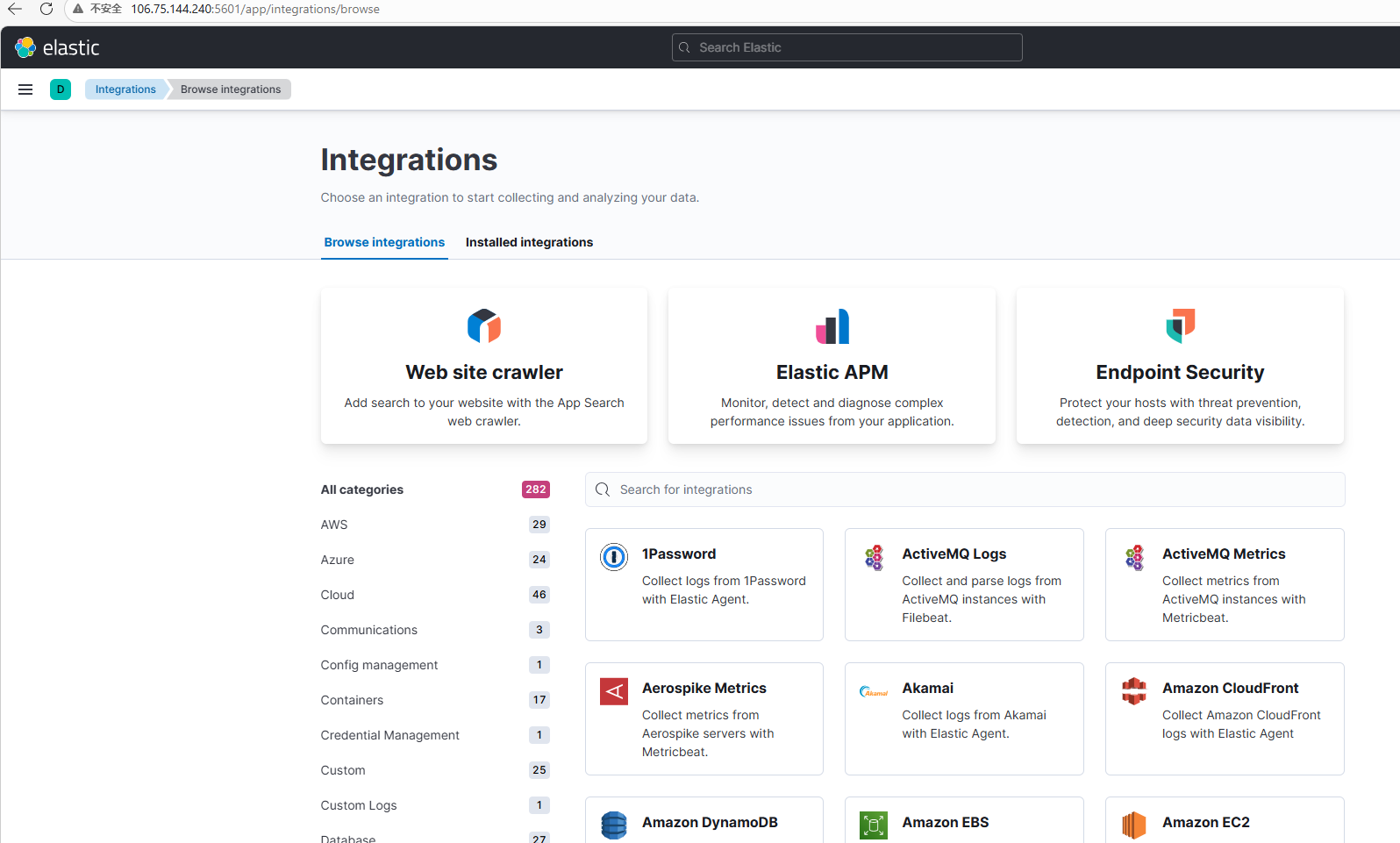Open the Elastic APM card
This screenshot has width=1400, height=843.
point(832,366)
